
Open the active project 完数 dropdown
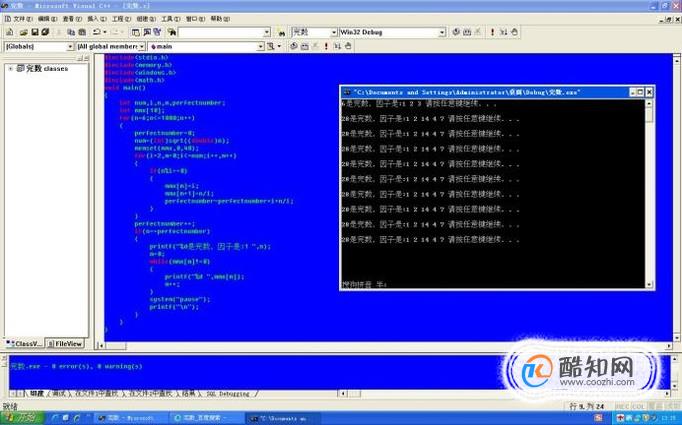(x=334, y=33)
